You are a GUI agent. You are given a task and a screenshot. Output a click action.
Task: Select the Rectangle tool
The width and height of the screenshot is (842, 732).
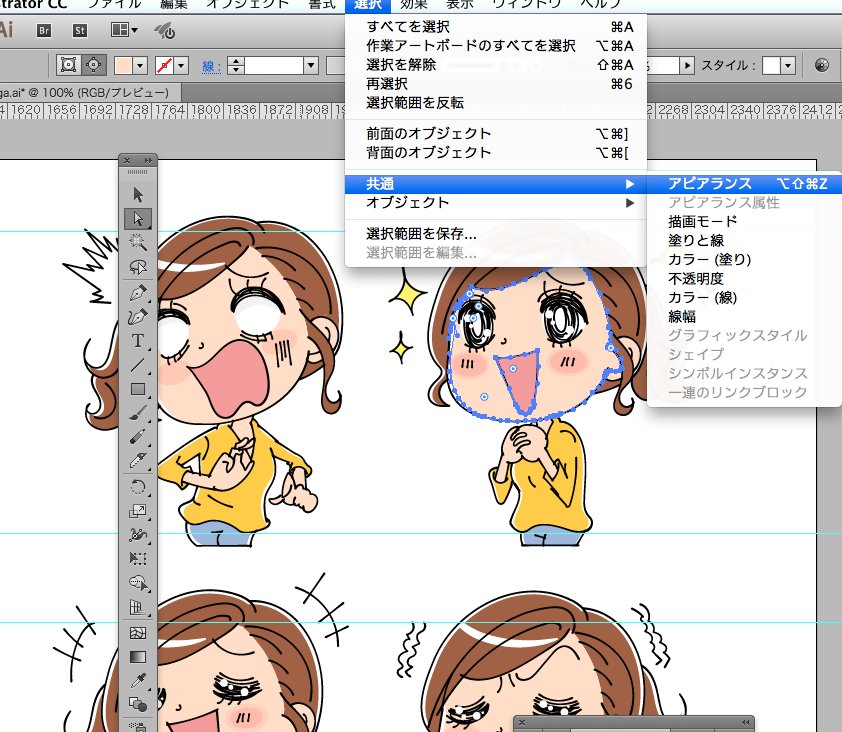tap(138, 389)
